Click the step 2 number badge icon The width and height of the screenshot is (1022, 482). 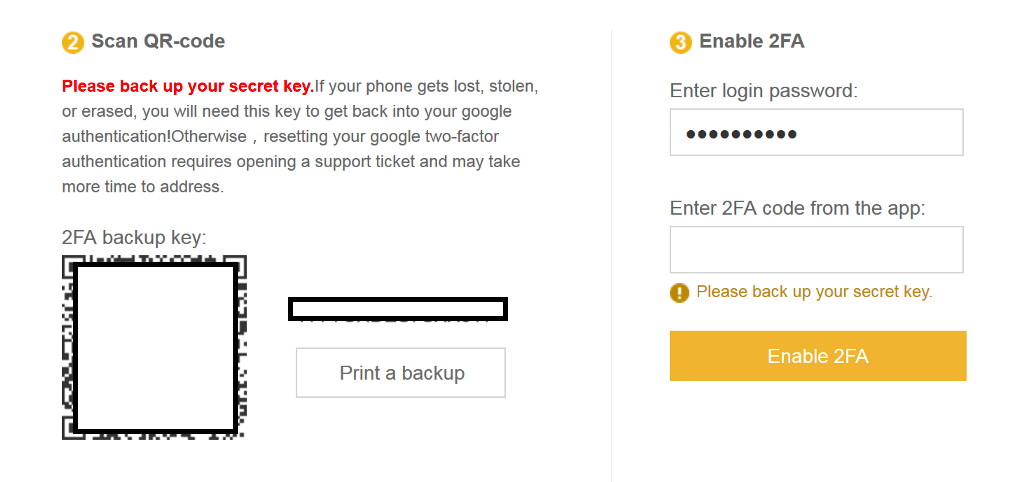click(73, 43)
